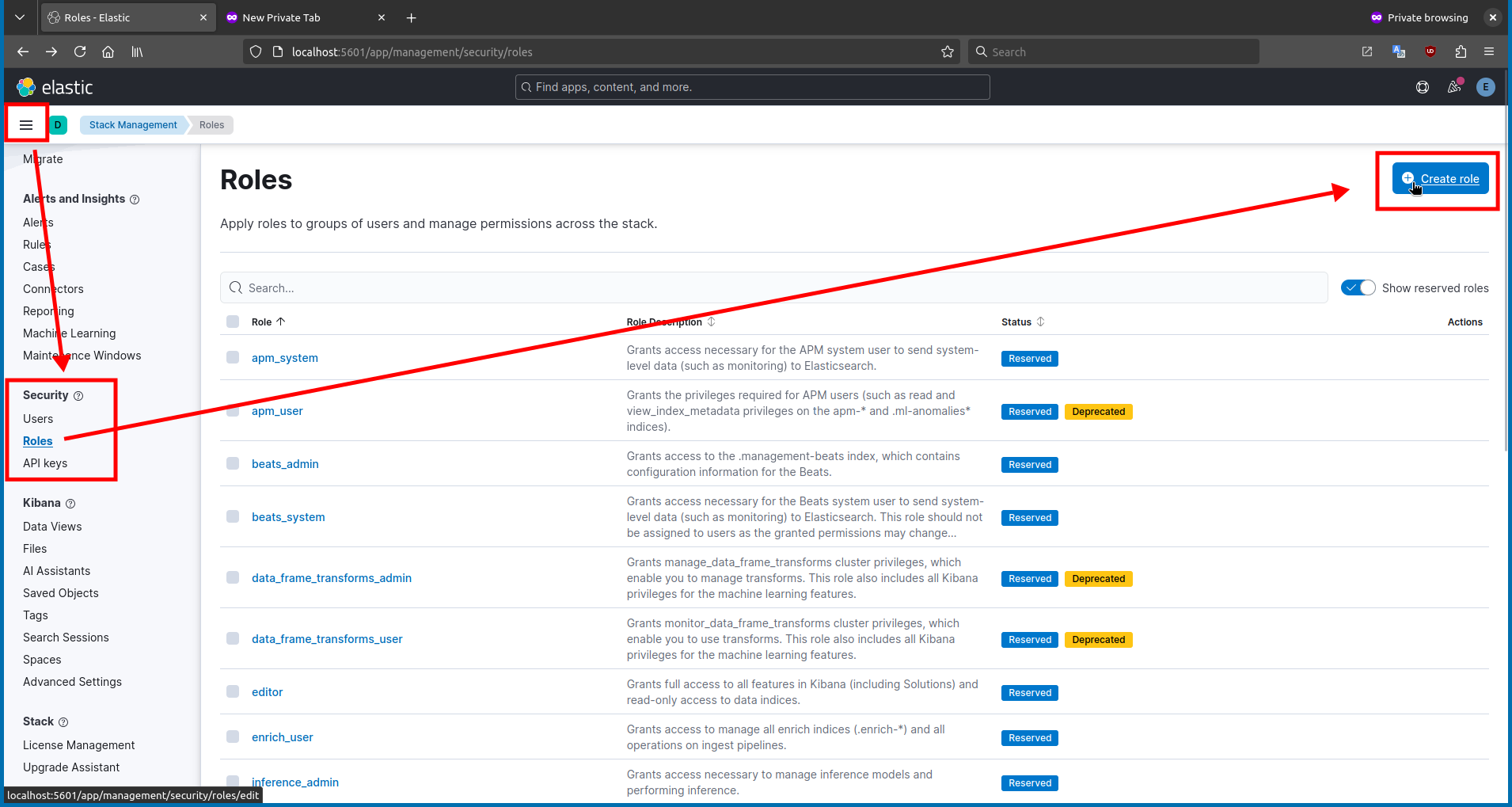Click the Kibana section help icon

click(x=70, y=504)
